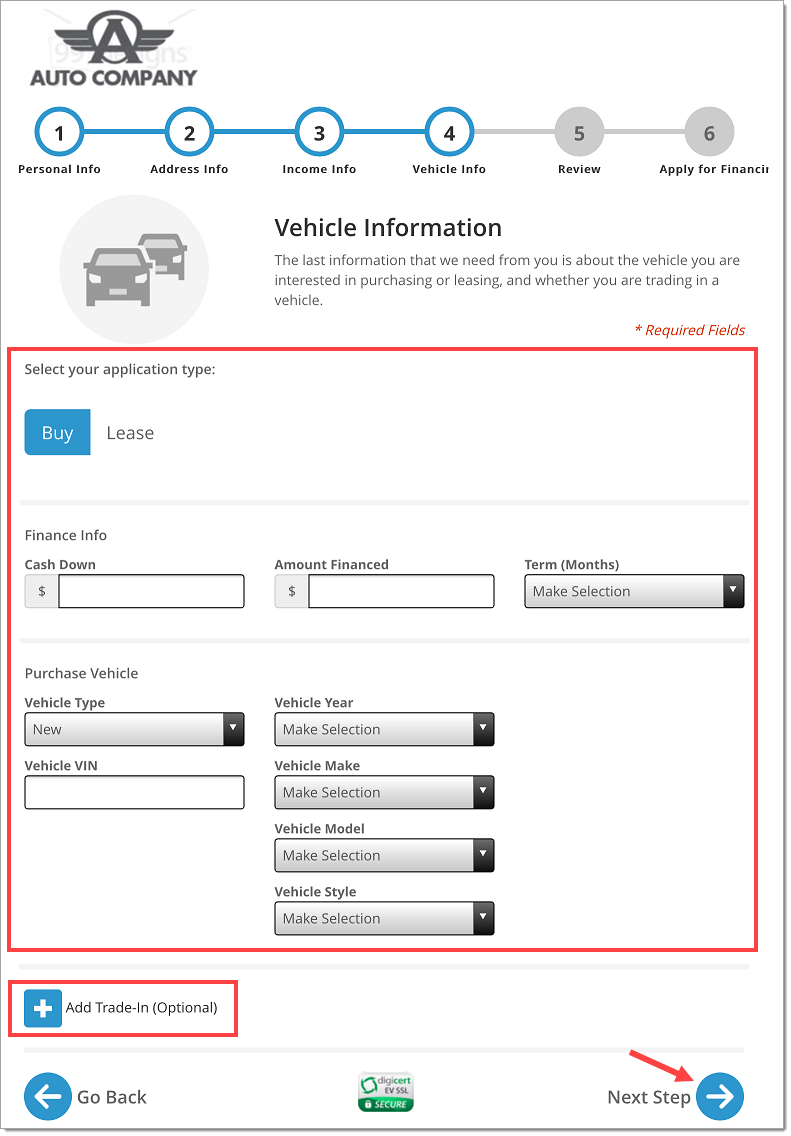Click the Finance Info section label

(66, 535)
